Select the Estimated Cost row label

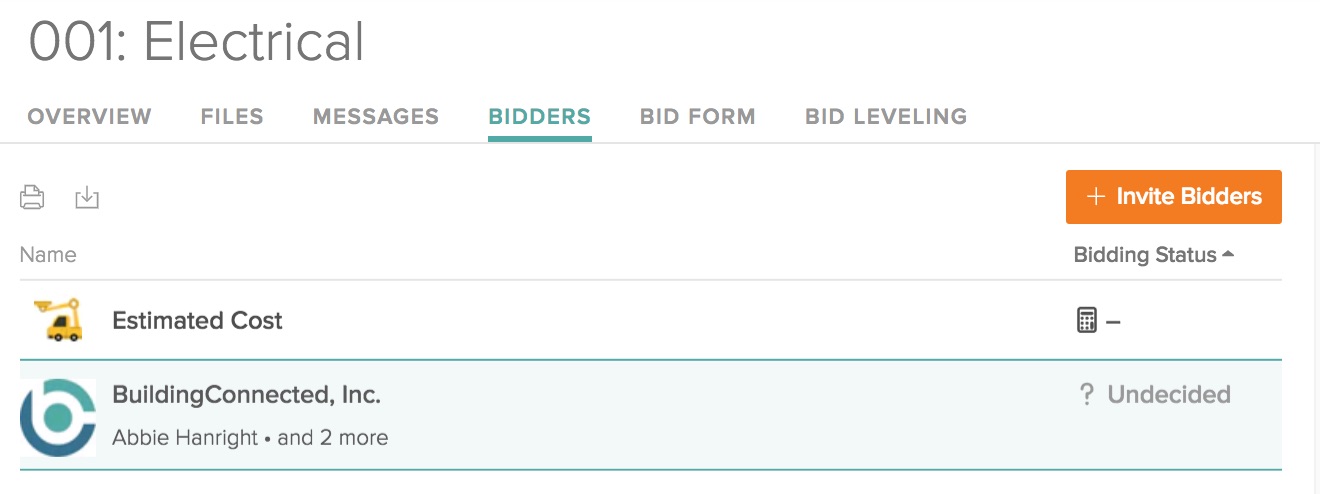197,321
